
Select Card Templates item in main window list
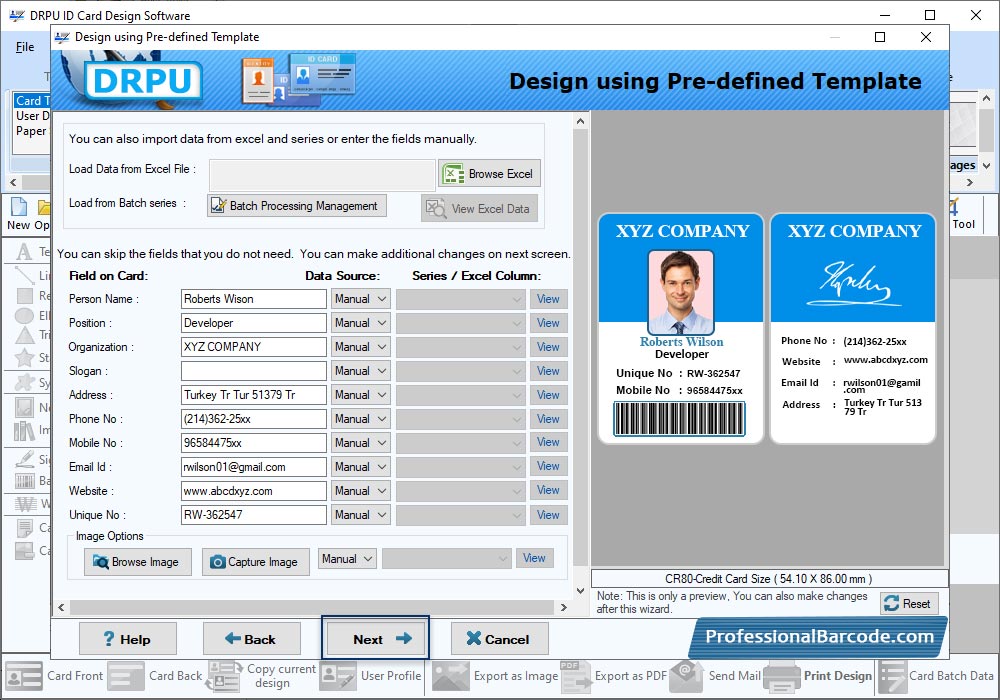pos(31,100)
